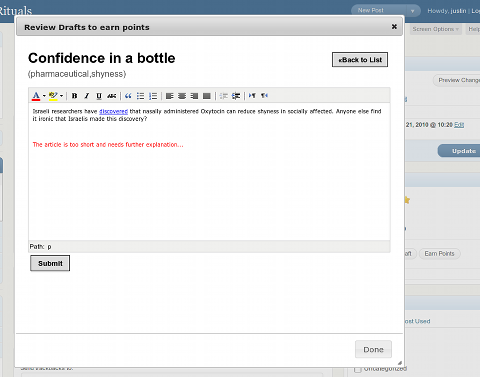Toggle strikethrough formatting

click(111, 96)
